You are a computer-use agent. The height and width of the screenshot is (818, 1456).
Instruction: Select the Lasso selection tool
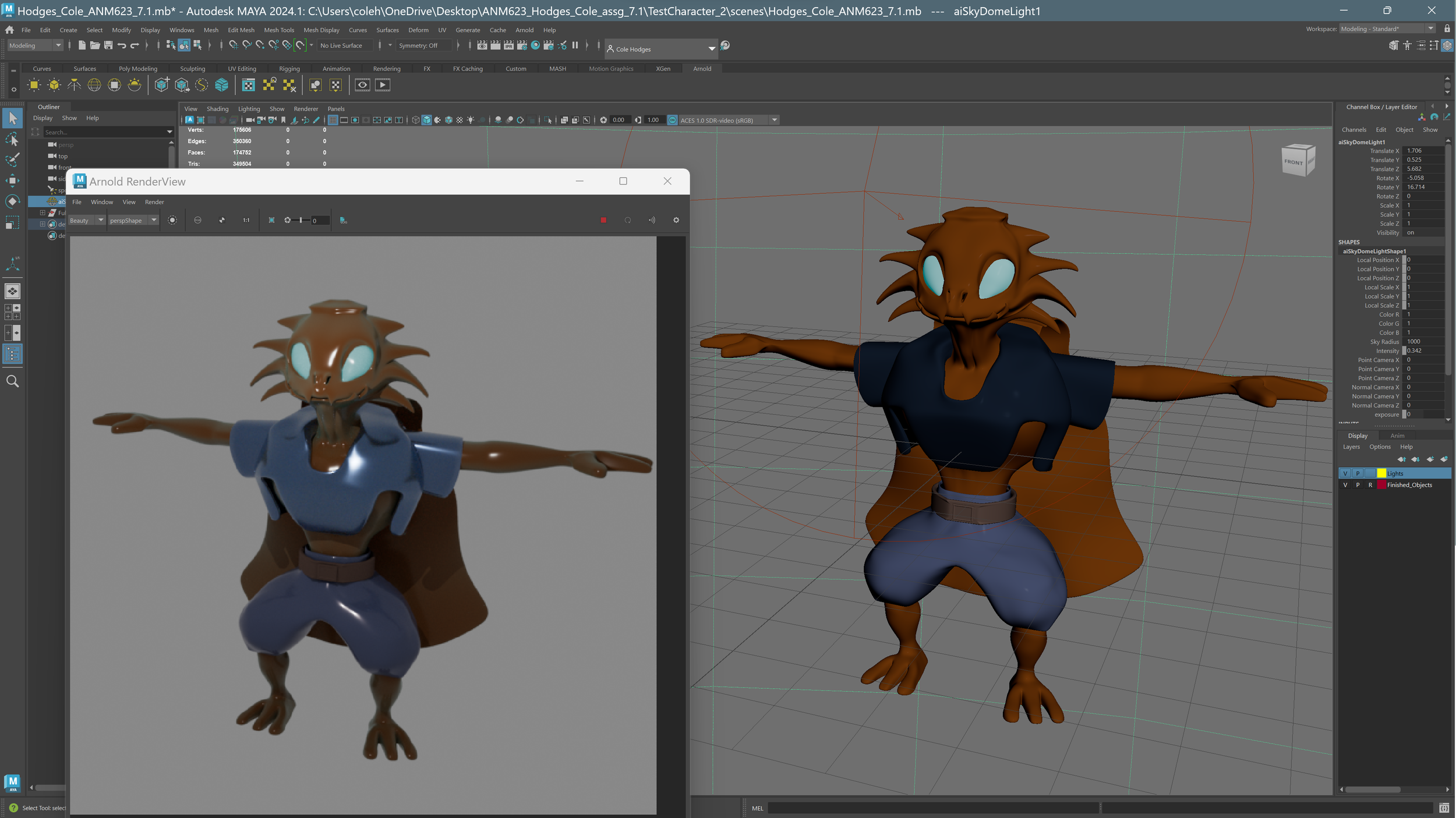click(12, 139)
